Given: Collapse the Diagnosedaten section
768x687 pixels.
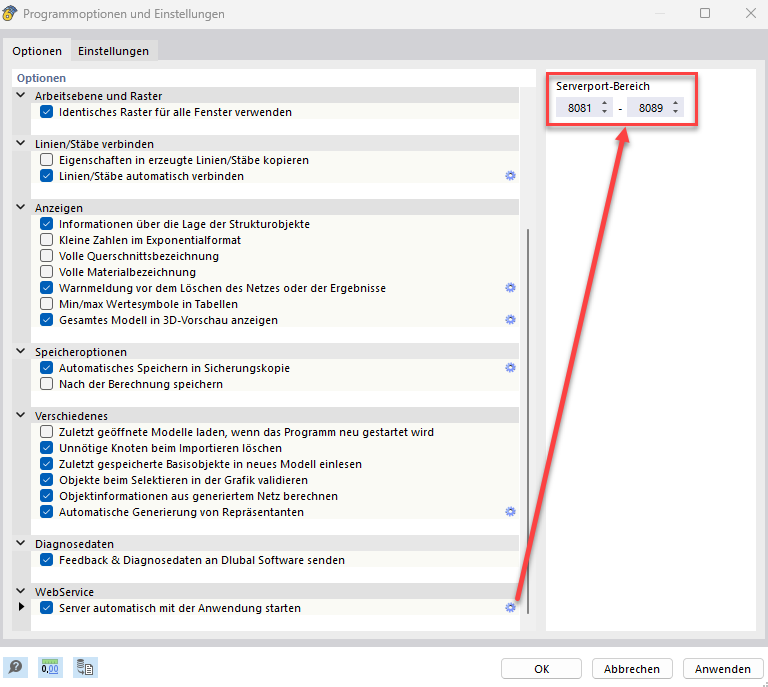Looking at the screenshot, I should 21,543.
